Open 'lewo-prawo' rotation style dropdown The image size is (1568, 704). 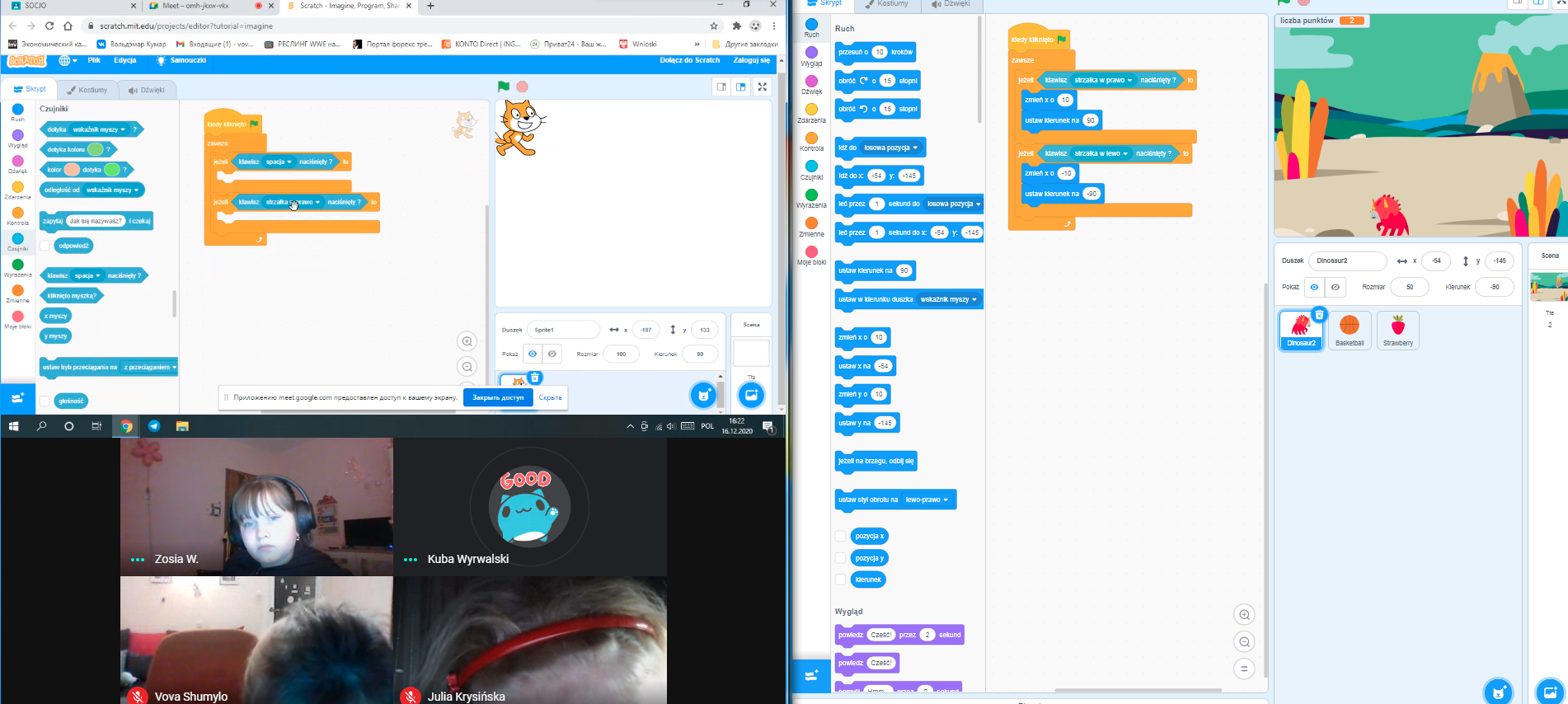click(x=927, y=500)
